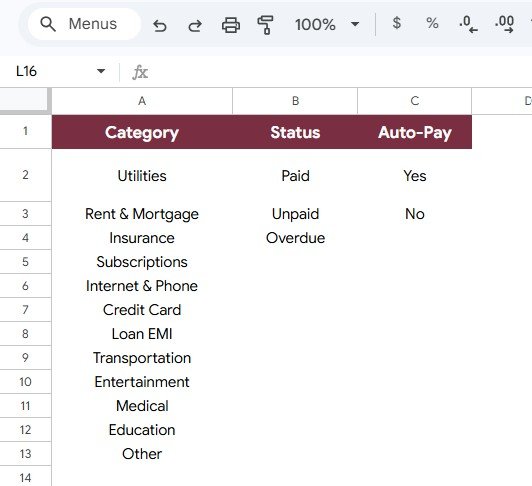Print the spreadsheet with the printer icon

pos(231,25)
